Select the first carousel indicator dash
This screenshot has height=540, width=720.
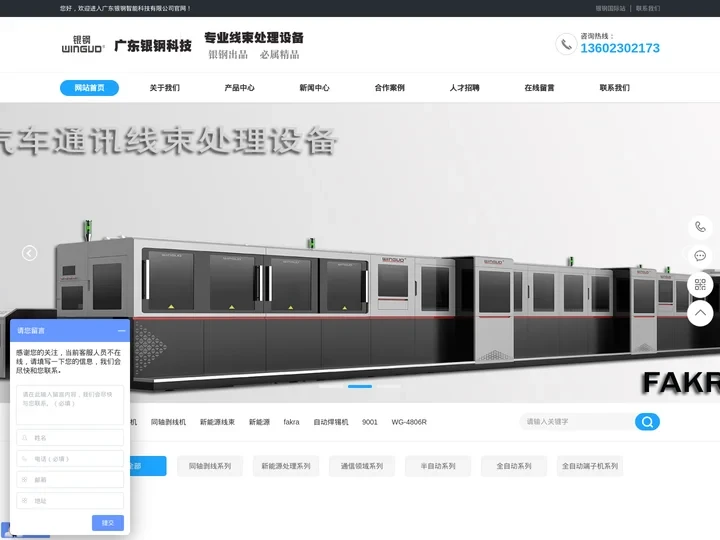(x=331, y=387)
